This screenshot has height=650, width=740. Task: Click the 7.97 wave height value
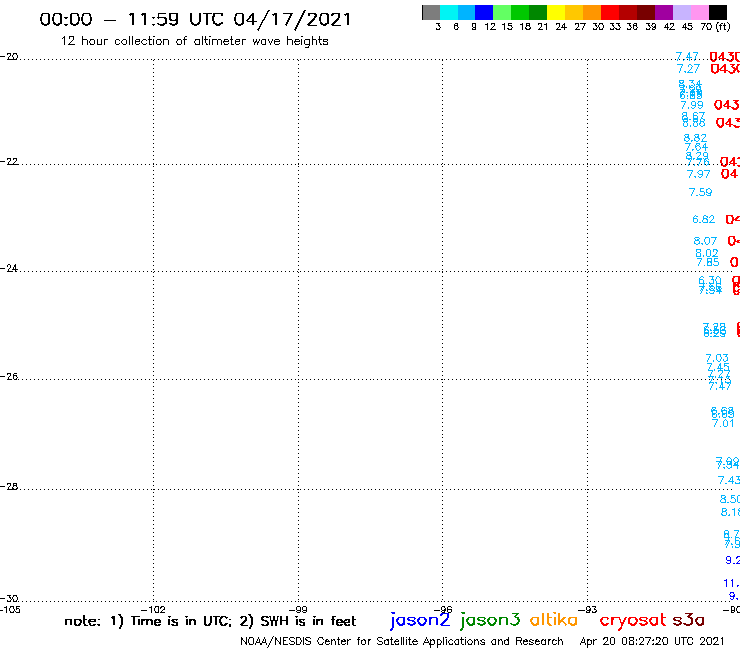click(x=698, y=174)
